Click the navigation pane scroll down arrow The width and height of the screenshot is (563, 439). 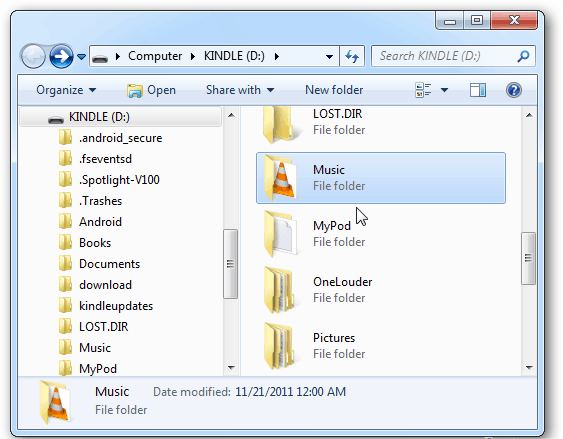[x=231, y=368]
